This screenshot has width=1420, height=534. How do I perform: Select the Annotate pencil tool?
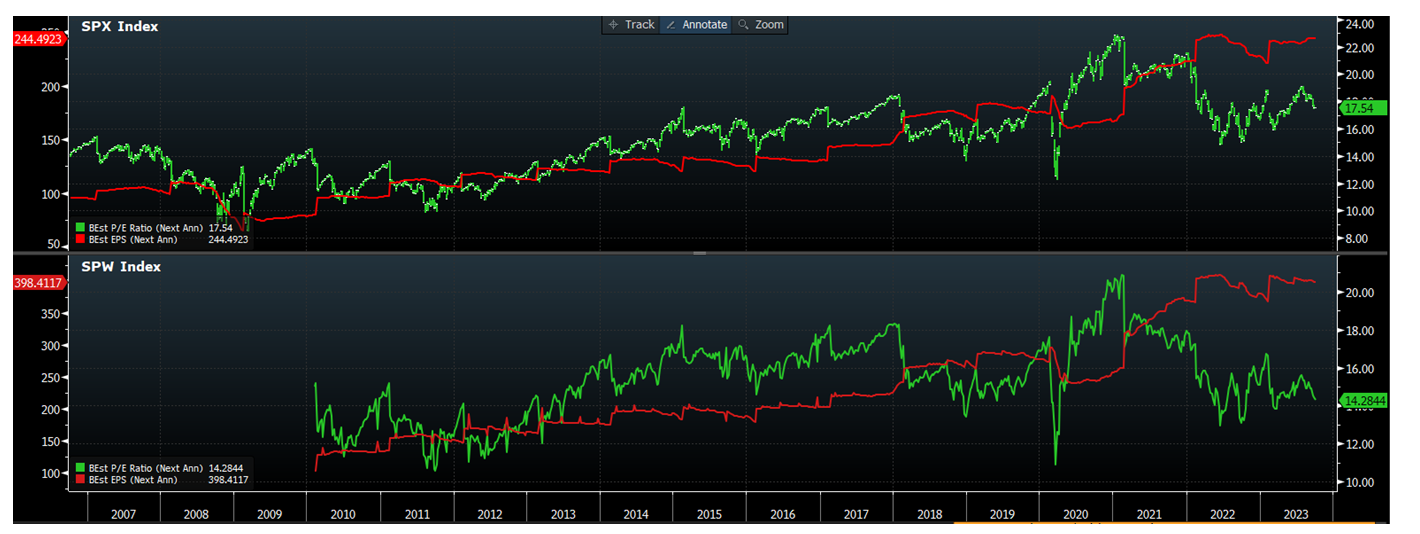click(696, 25)
